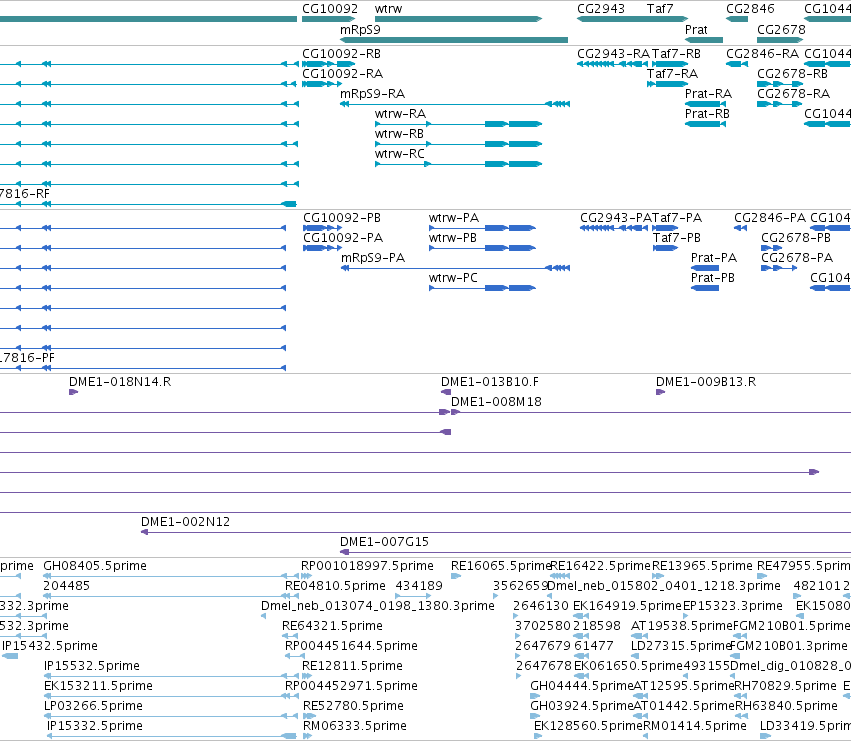Select transcript CG2678-RA
Screen dimensions: 851x741
click(x=793, y=94)
